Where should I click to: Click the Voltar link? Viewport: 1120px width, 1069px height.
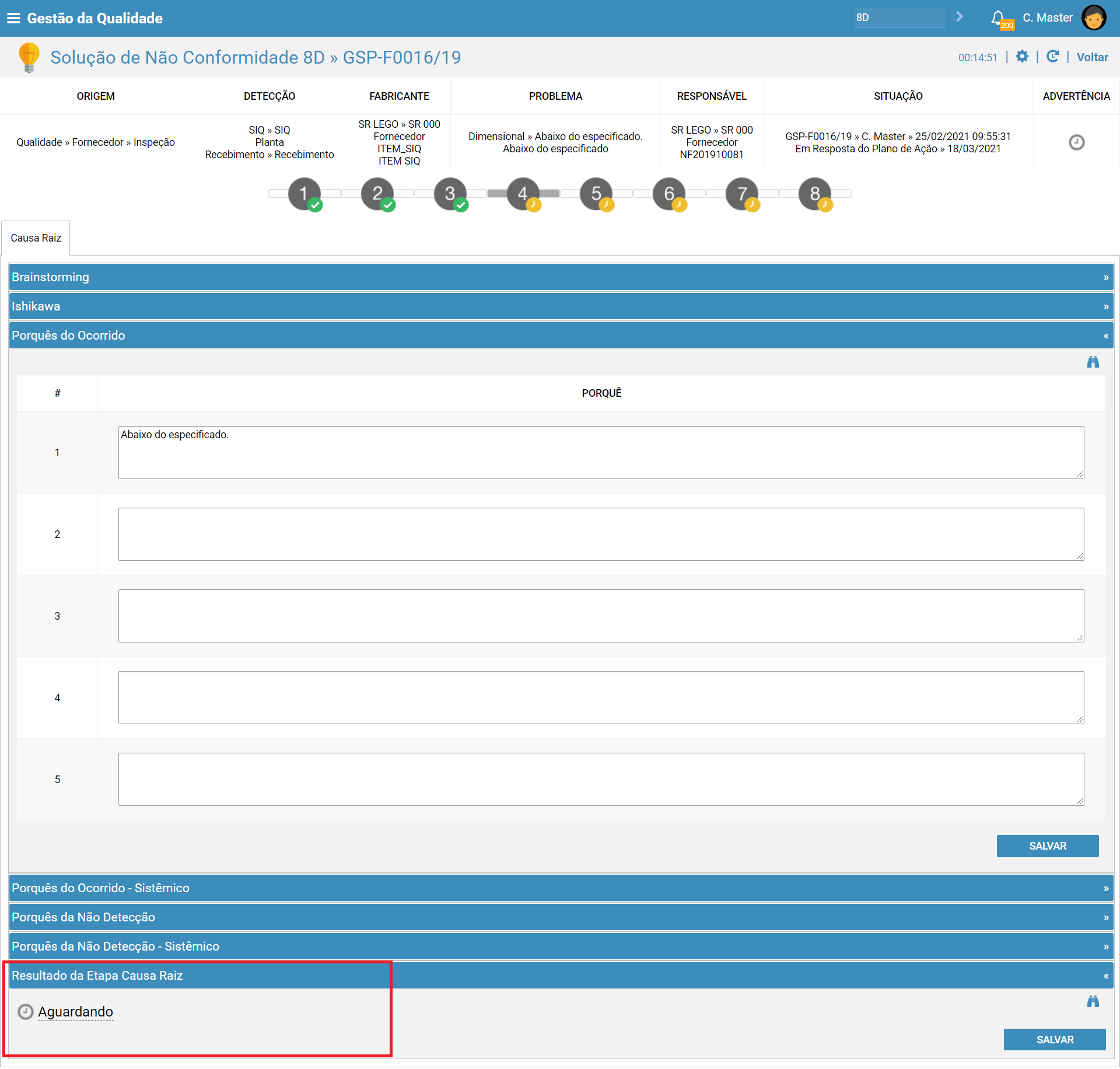click(x=1092, y=57)
